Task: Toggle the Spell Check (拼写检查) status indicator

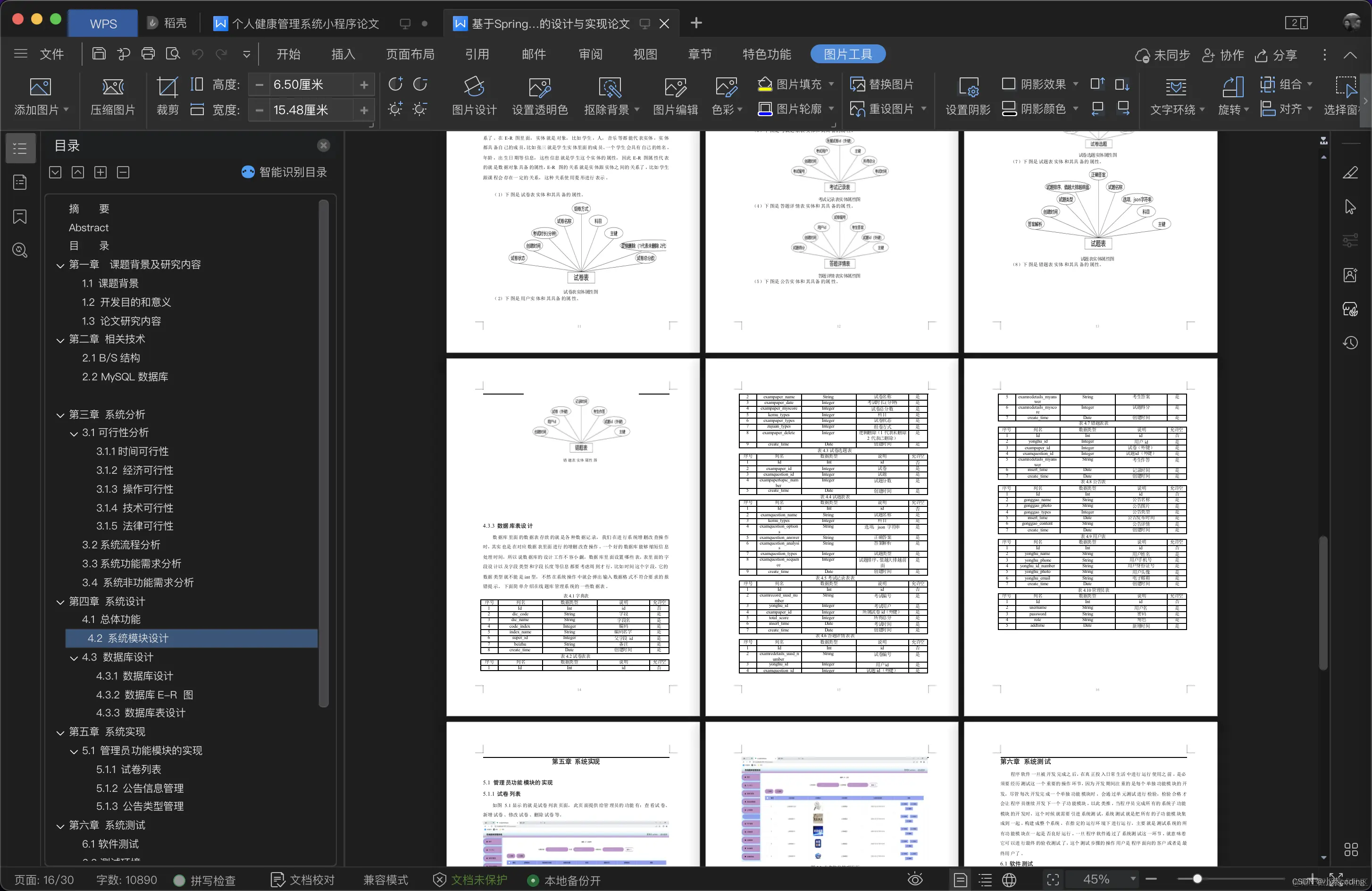Action: (205, 880)
